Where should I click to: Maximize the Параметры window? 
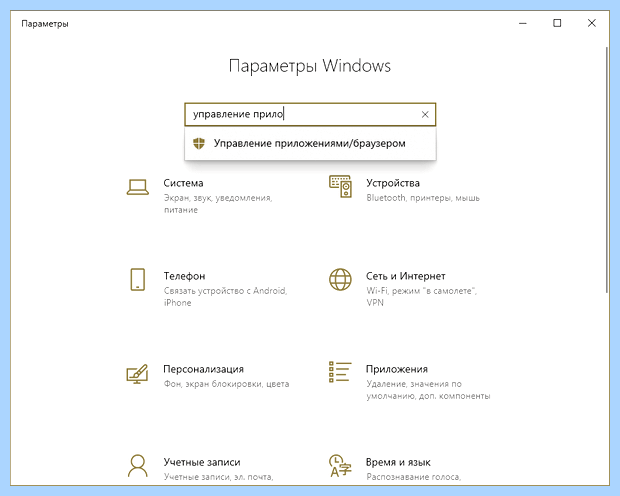557,23
